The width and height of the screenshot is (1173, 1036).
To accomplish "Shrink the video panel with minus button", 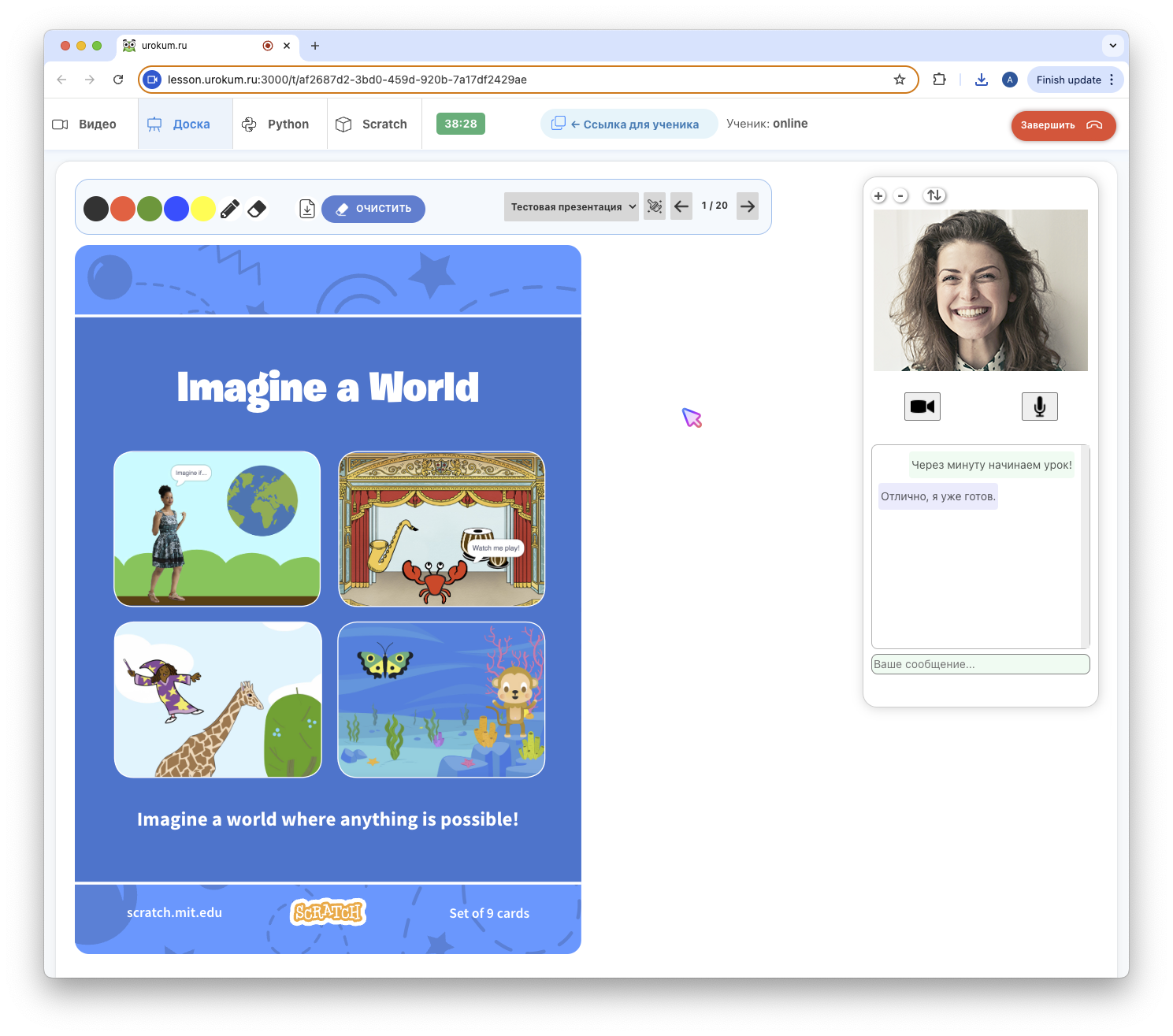I will coord(901,196).
